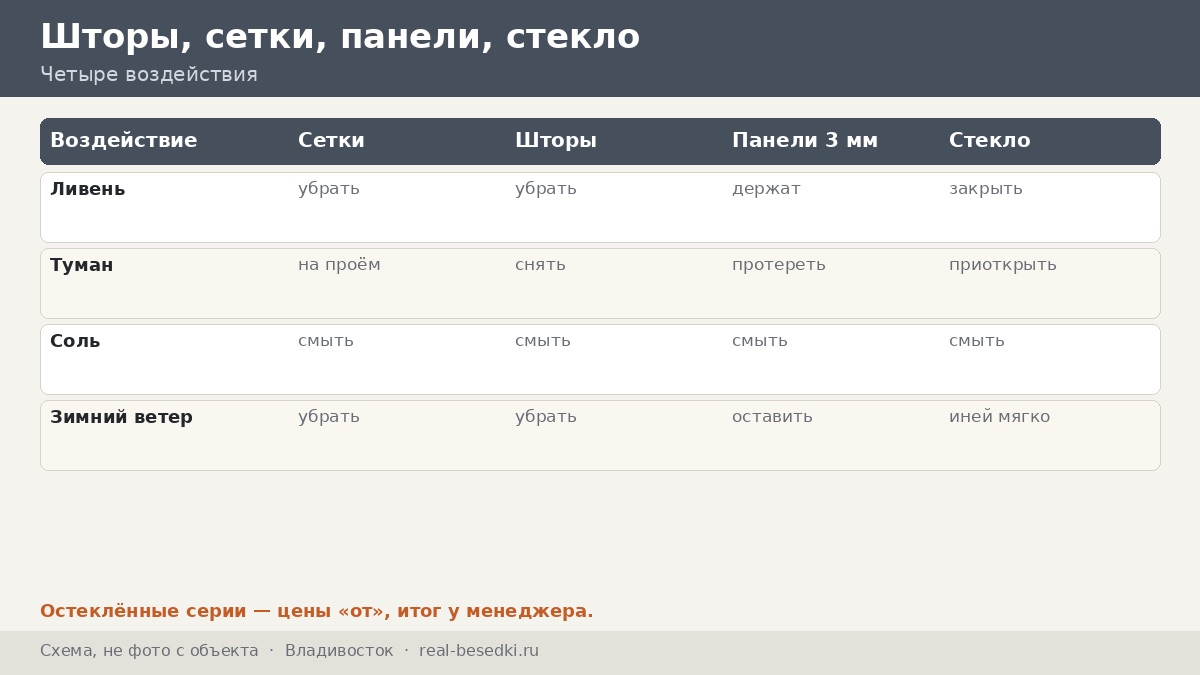1200x675 pixels.
Task: Click "смыть" under Сетки in the Соль row
Action: pyautogui.click(x=326, y=341)
